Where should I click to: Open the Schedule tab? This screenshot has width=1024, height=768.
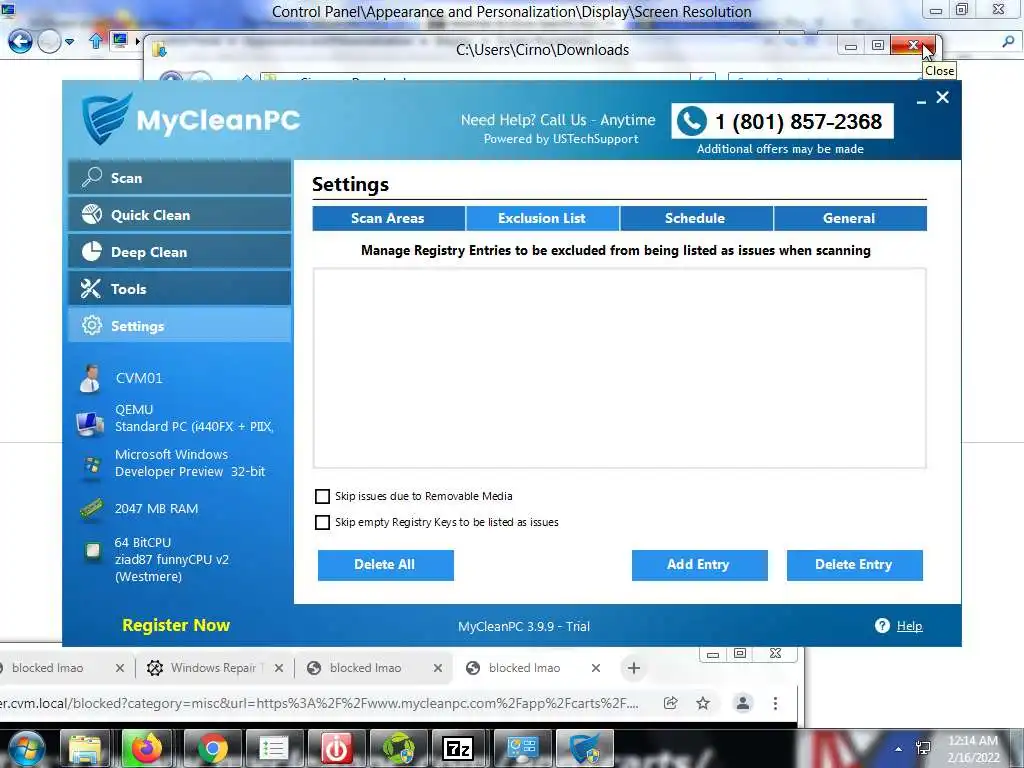[x=696, y=218]
